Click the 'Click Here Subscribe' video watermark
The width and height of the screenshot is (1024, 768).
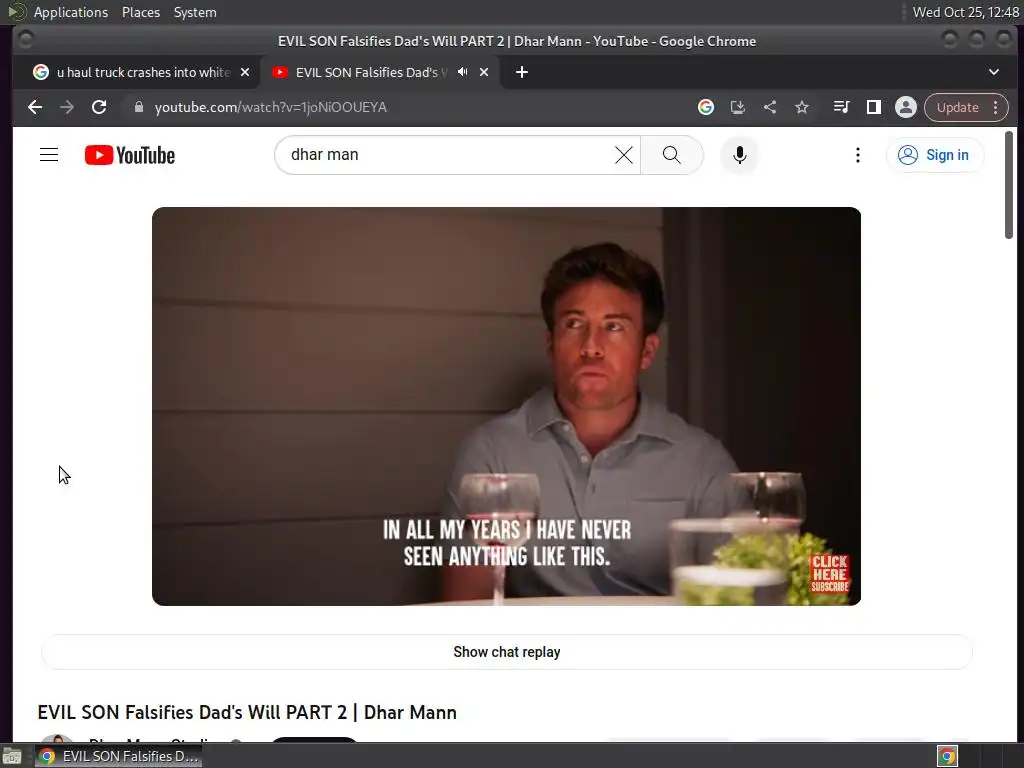coord(829,573)
